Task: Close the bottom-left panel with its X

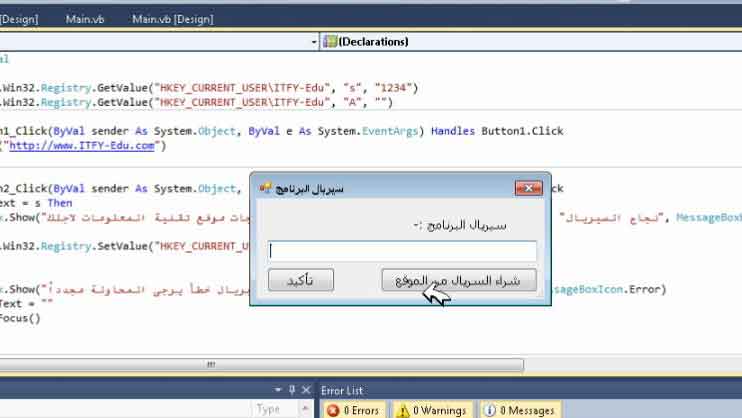Action: 305,389
